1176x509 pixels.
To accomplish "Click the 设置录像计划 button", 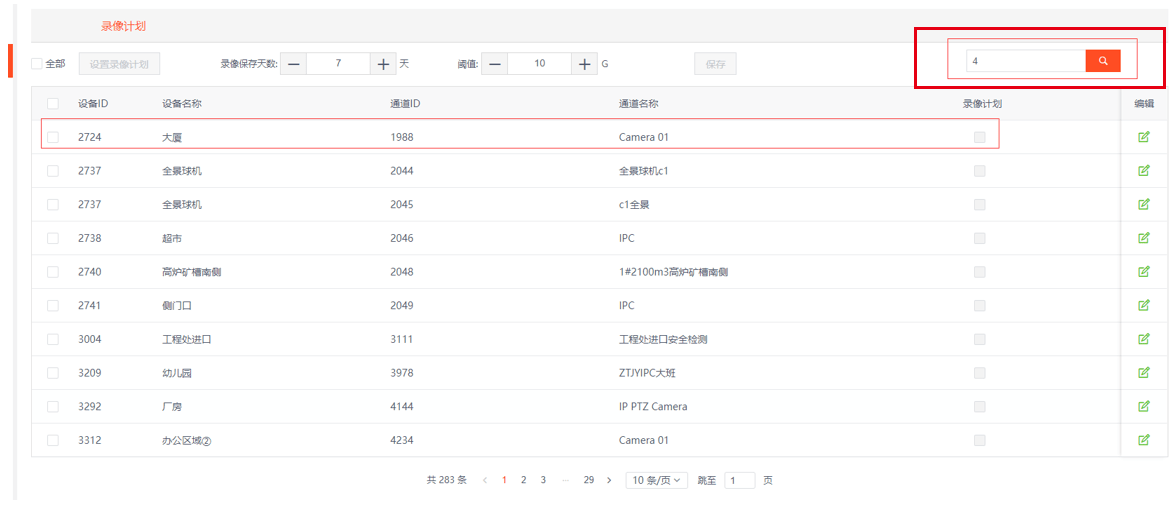I will pos(119,64).
